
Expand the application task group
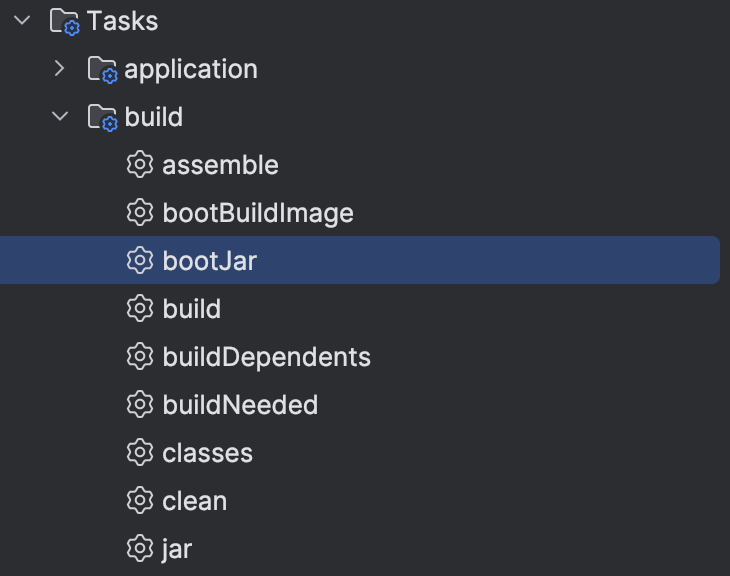tap(60, 68)
